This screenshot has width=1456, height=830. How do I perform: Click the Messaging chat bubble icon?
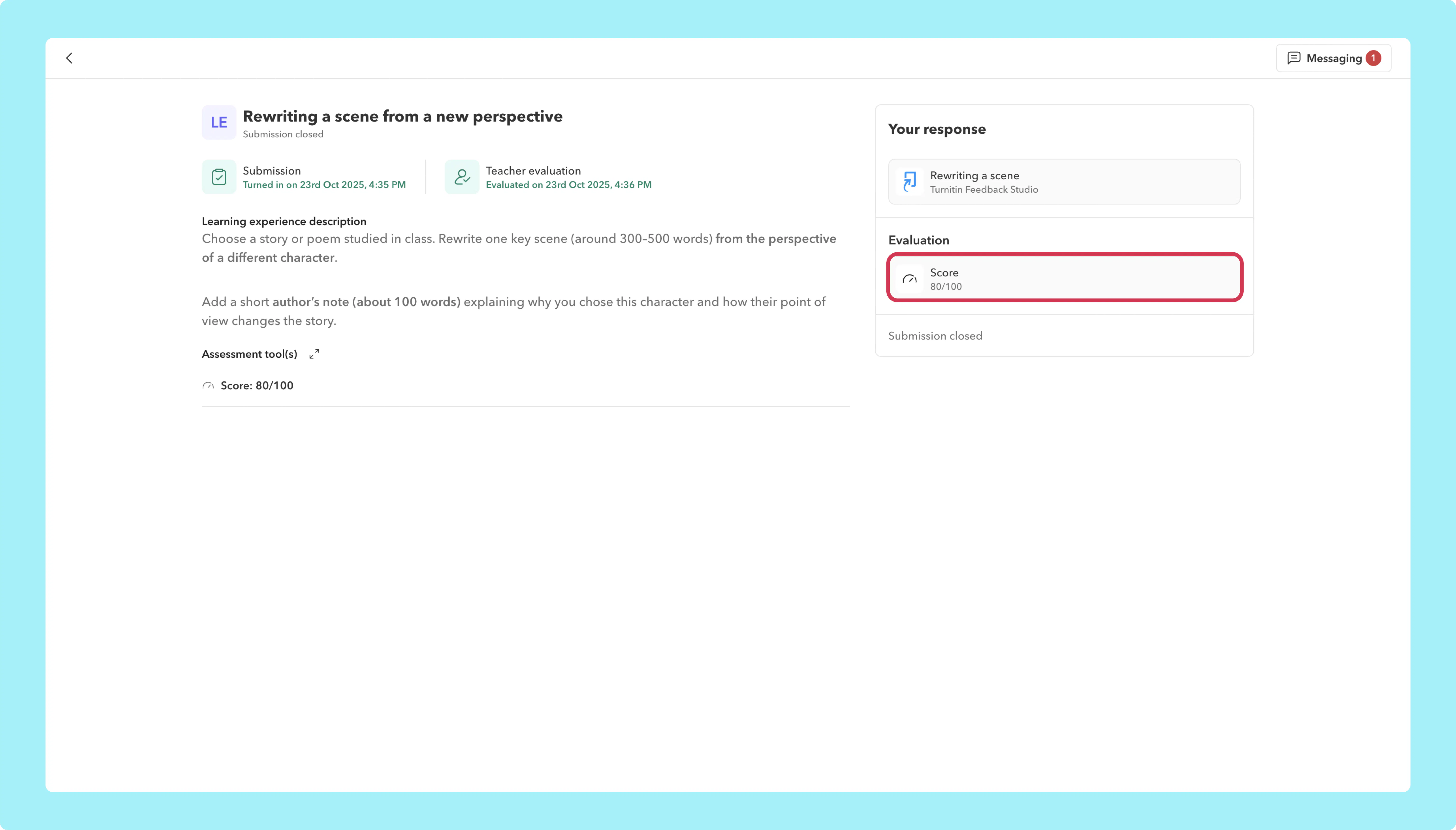pyautogui.click(x=1294, y=58)
